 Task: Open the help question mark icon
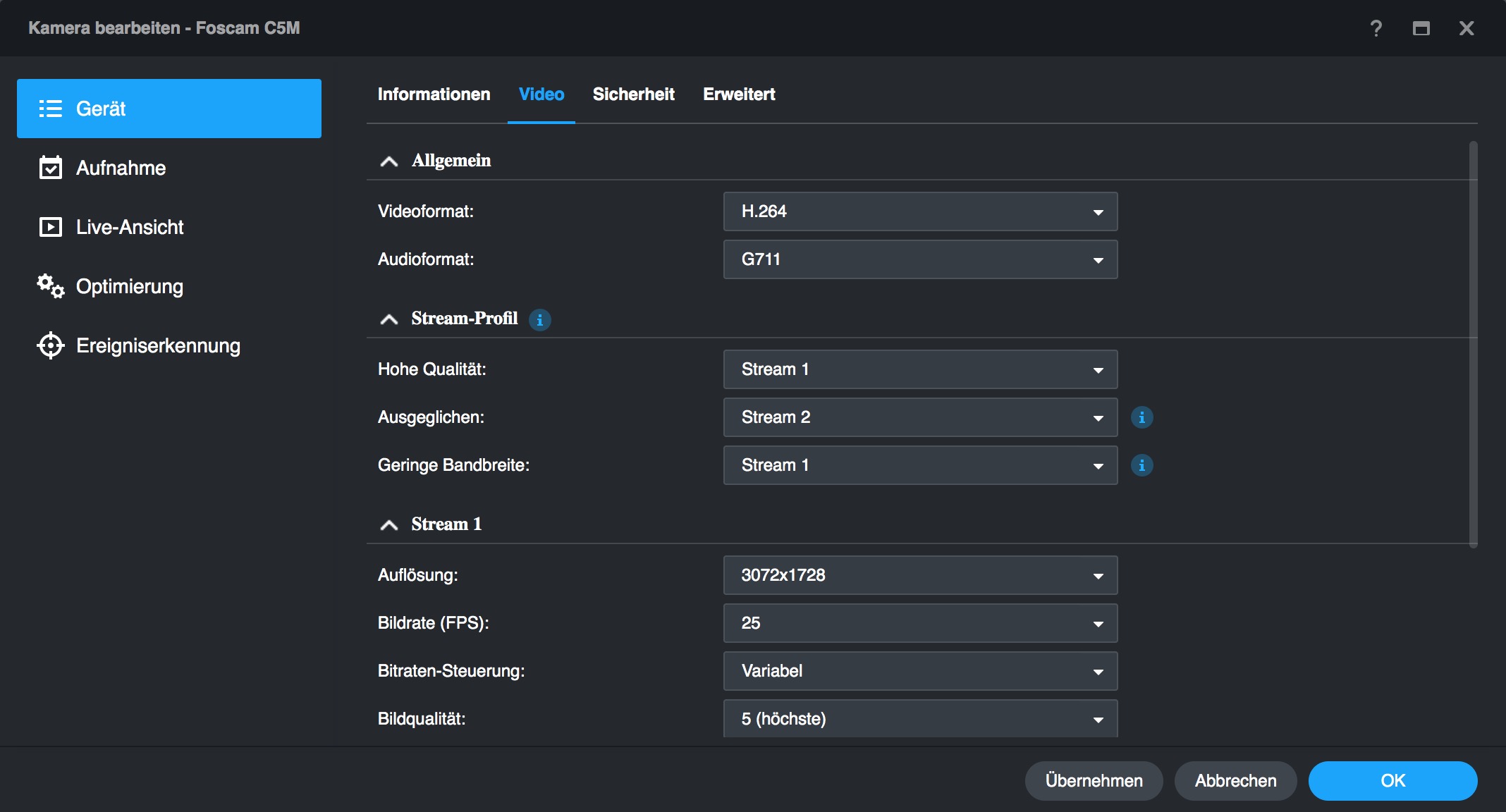[x=1376, y=28]
